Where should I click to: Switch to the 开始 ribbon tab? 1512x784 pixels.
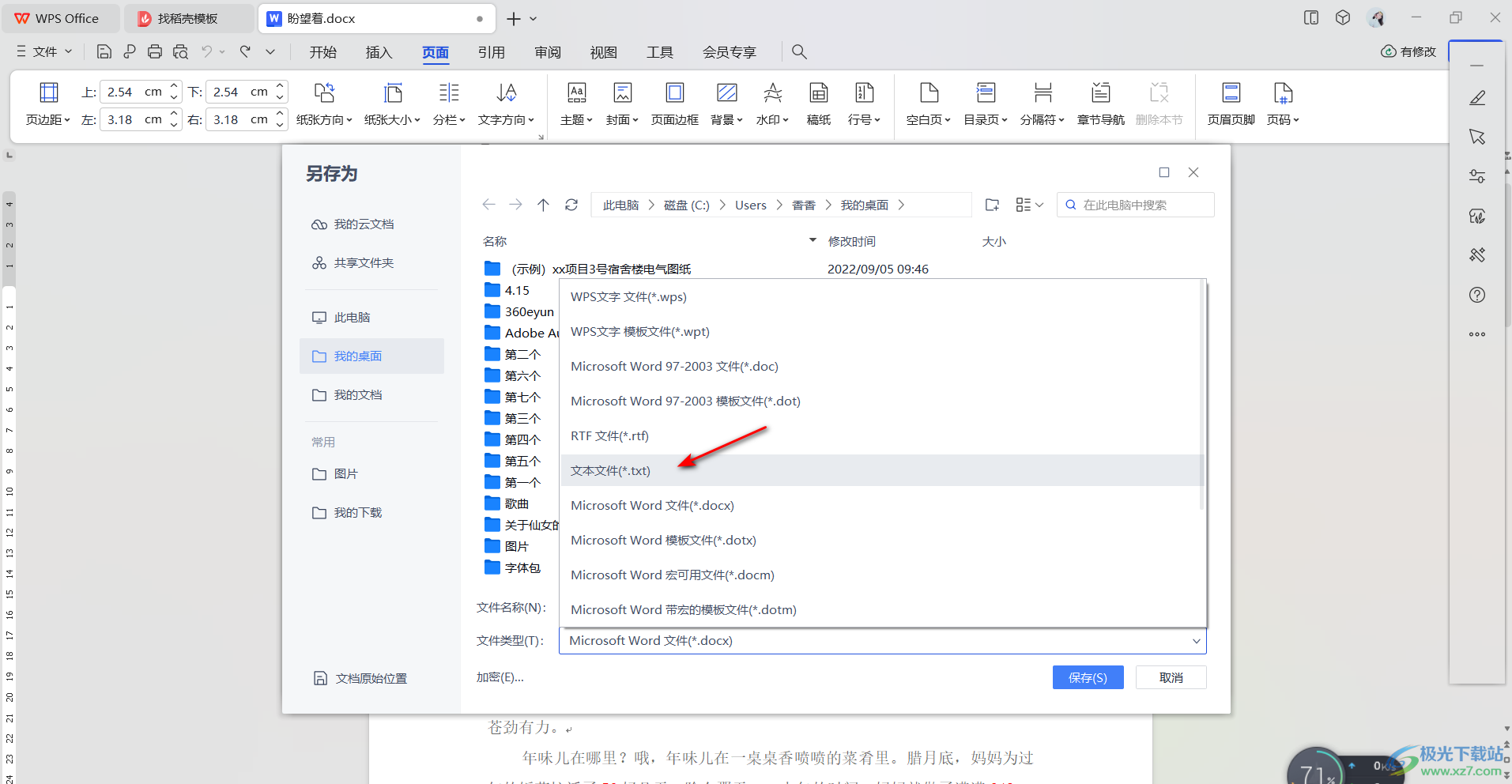coord(322,52)
